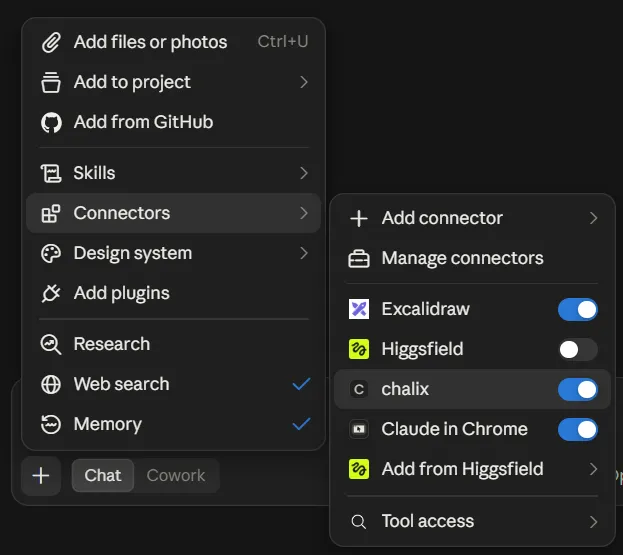Click the Design system palette icon
Viewport: 623px width, 555px height.
click(x=51, y=253)
